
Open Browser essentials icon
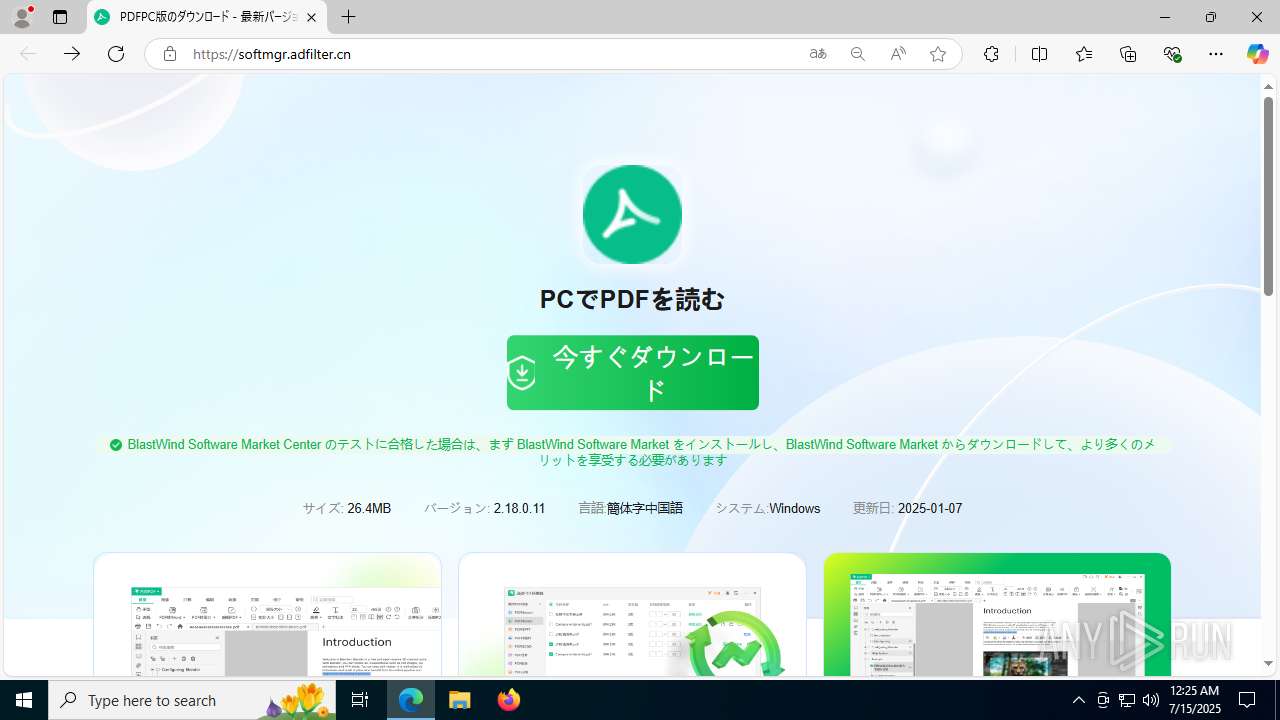pyautogui.click(x=1173, y=54)
